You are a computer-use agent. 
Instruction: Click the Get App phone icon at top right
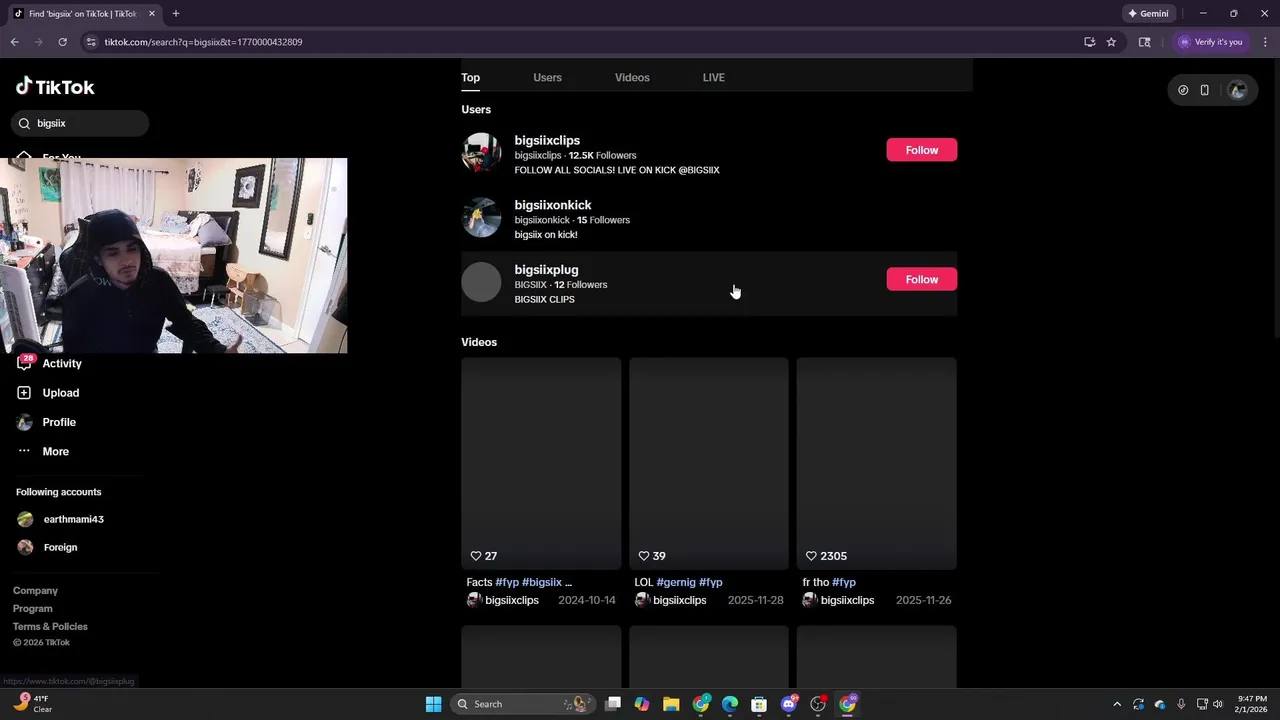point(1205,90)
